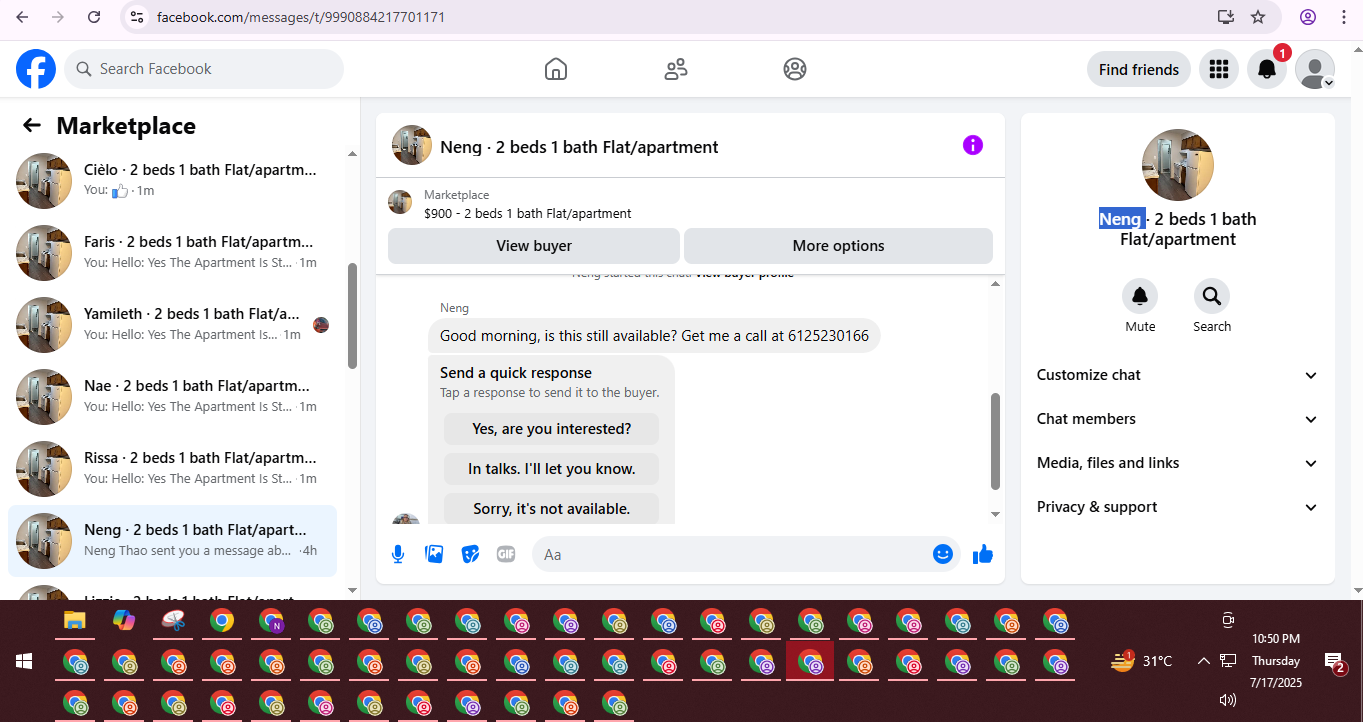
Task: Open the Groups icon in top navigation
Action: click(x=795, y=69)
